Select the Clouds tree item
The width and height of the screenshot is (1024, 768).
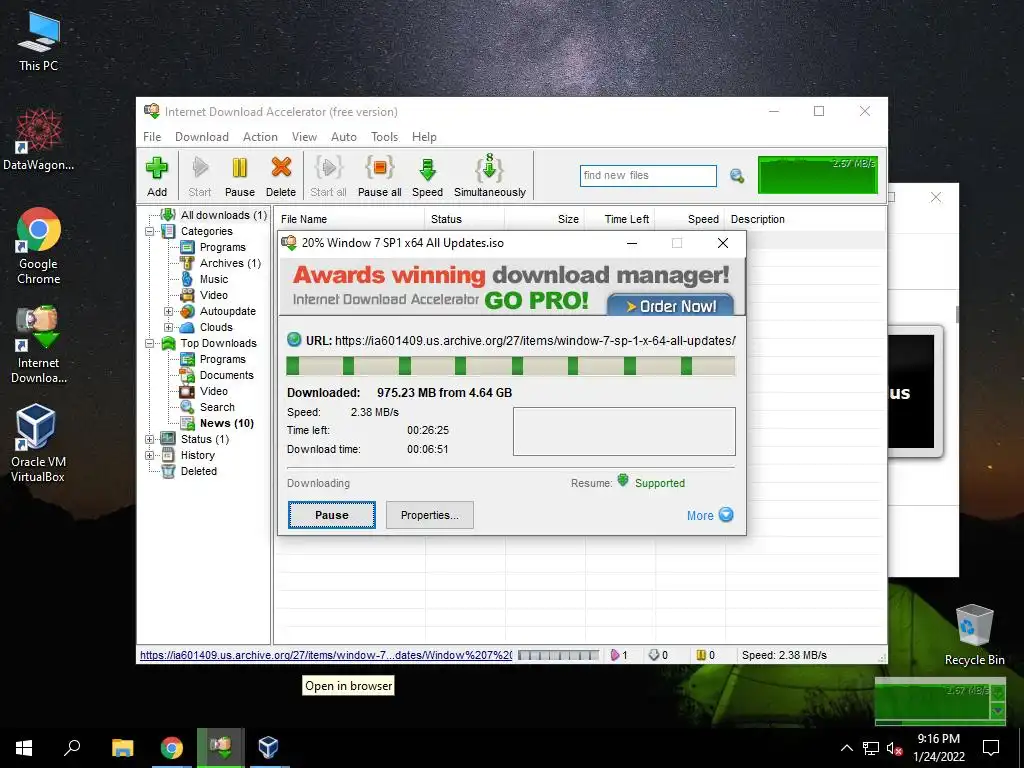(216, 327)
